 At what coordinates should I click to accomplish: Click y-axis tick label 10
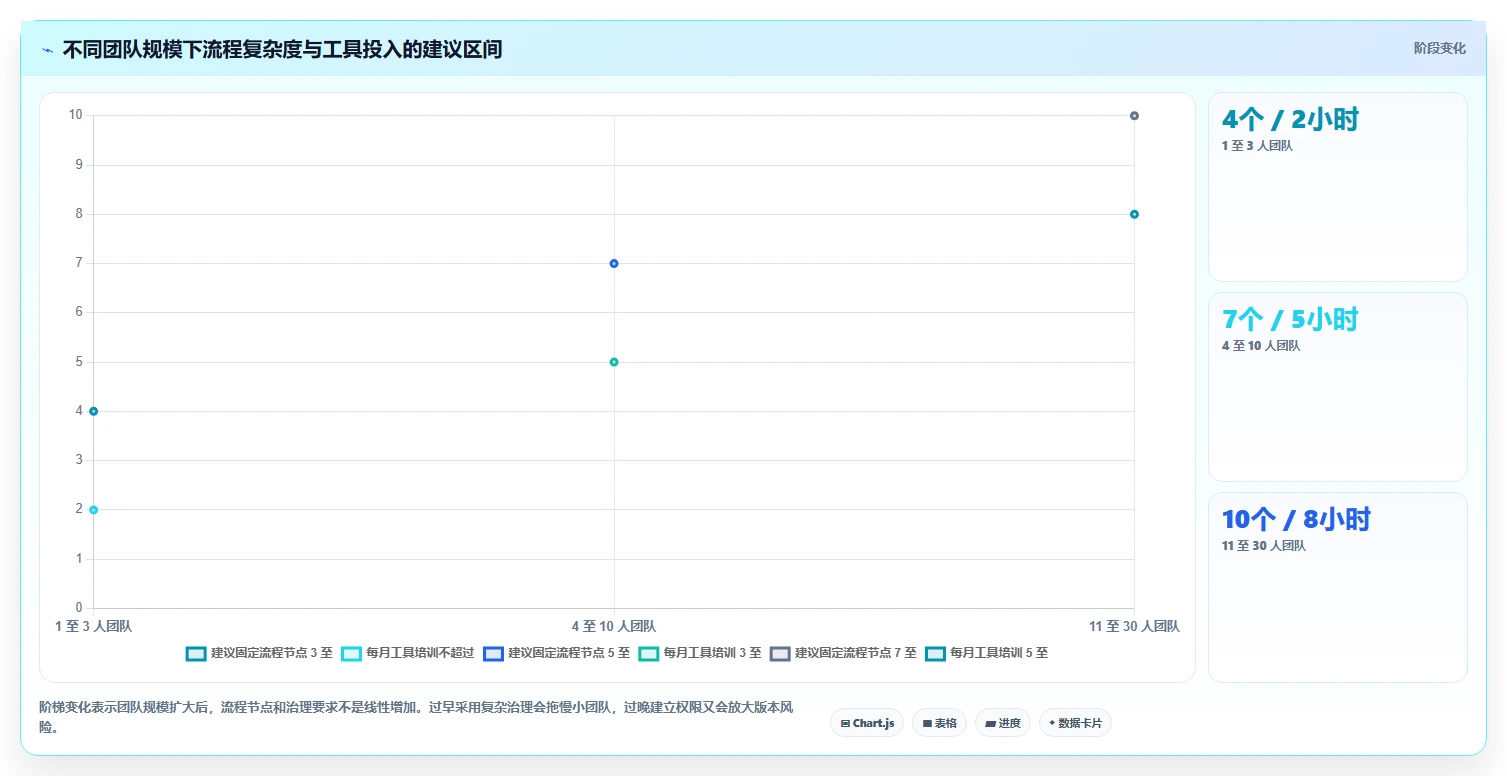75,115
